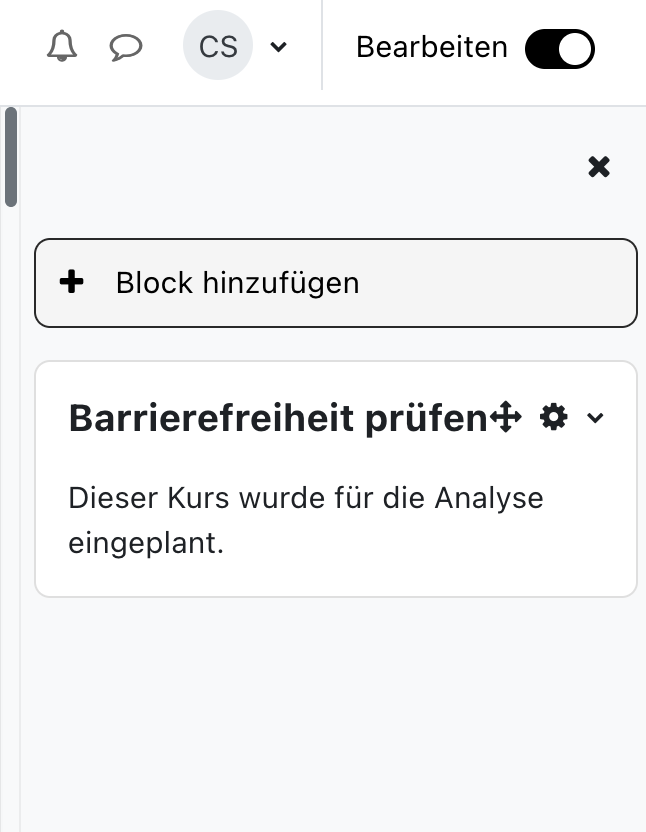646x832 pixels.
Task: Click the Bearbeiten label text
Action: [x=431, y=47]
